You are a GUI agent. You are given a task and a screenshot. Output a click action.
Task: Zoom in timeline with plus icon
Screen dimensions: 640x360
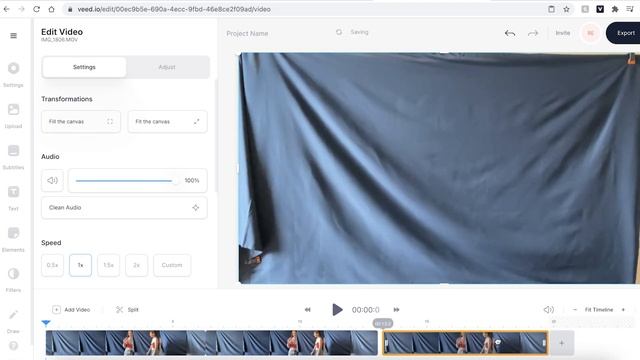(623, 309)
